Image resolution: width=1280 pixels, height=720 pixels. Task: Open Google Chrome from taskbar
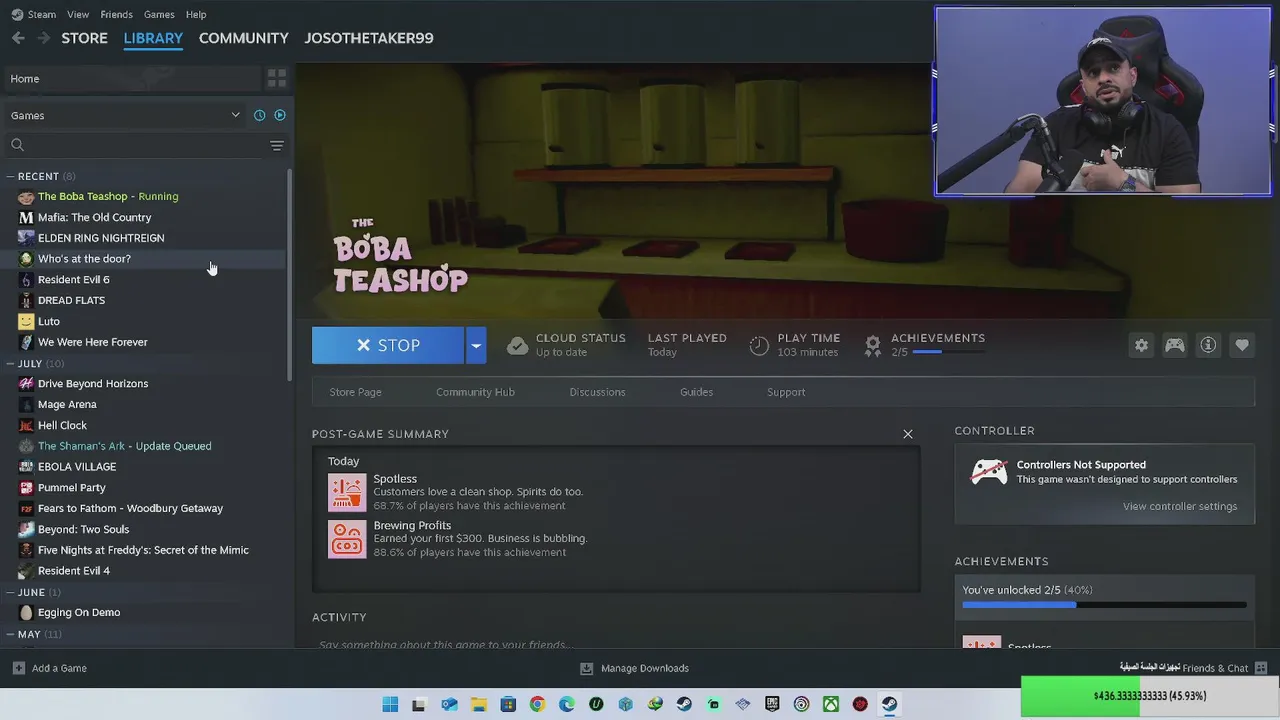(537, 704)
